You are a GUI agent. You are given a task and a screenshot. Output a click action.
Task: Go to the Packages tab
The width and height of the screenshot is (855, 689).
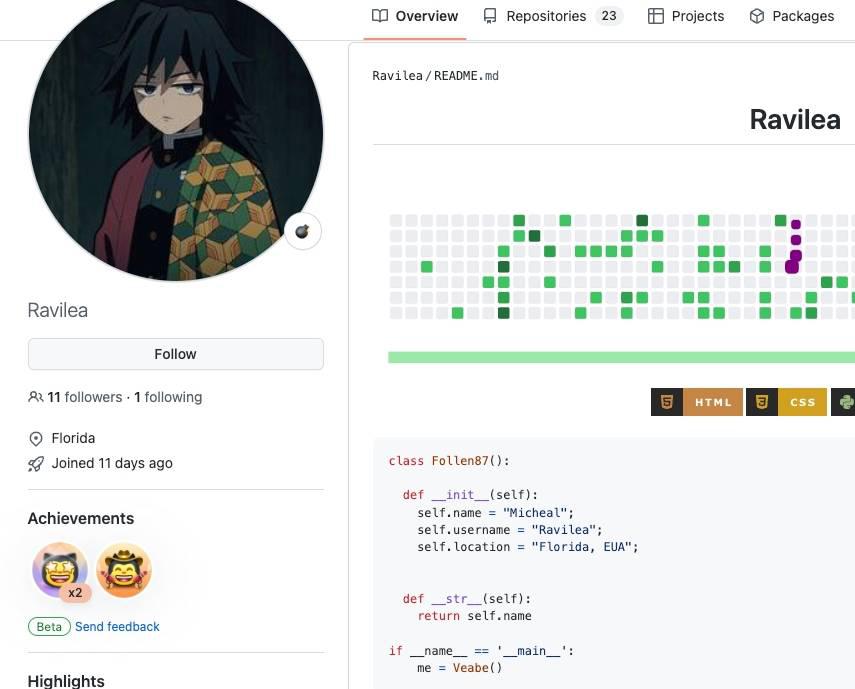792,16
